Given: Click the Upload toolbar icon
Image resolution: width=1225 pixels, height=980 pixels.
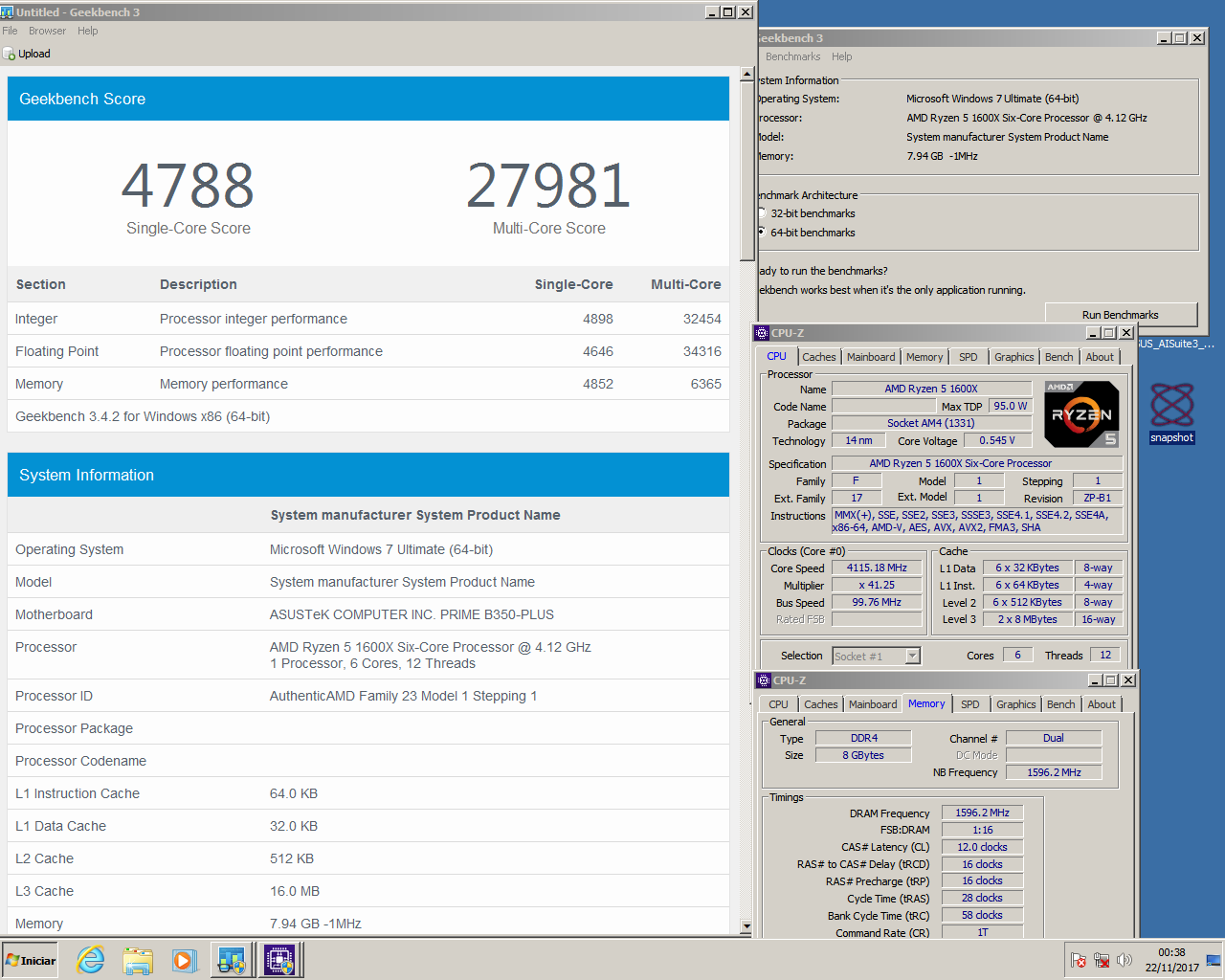Looking at the screenshot, I should click(x=9, y=54).
